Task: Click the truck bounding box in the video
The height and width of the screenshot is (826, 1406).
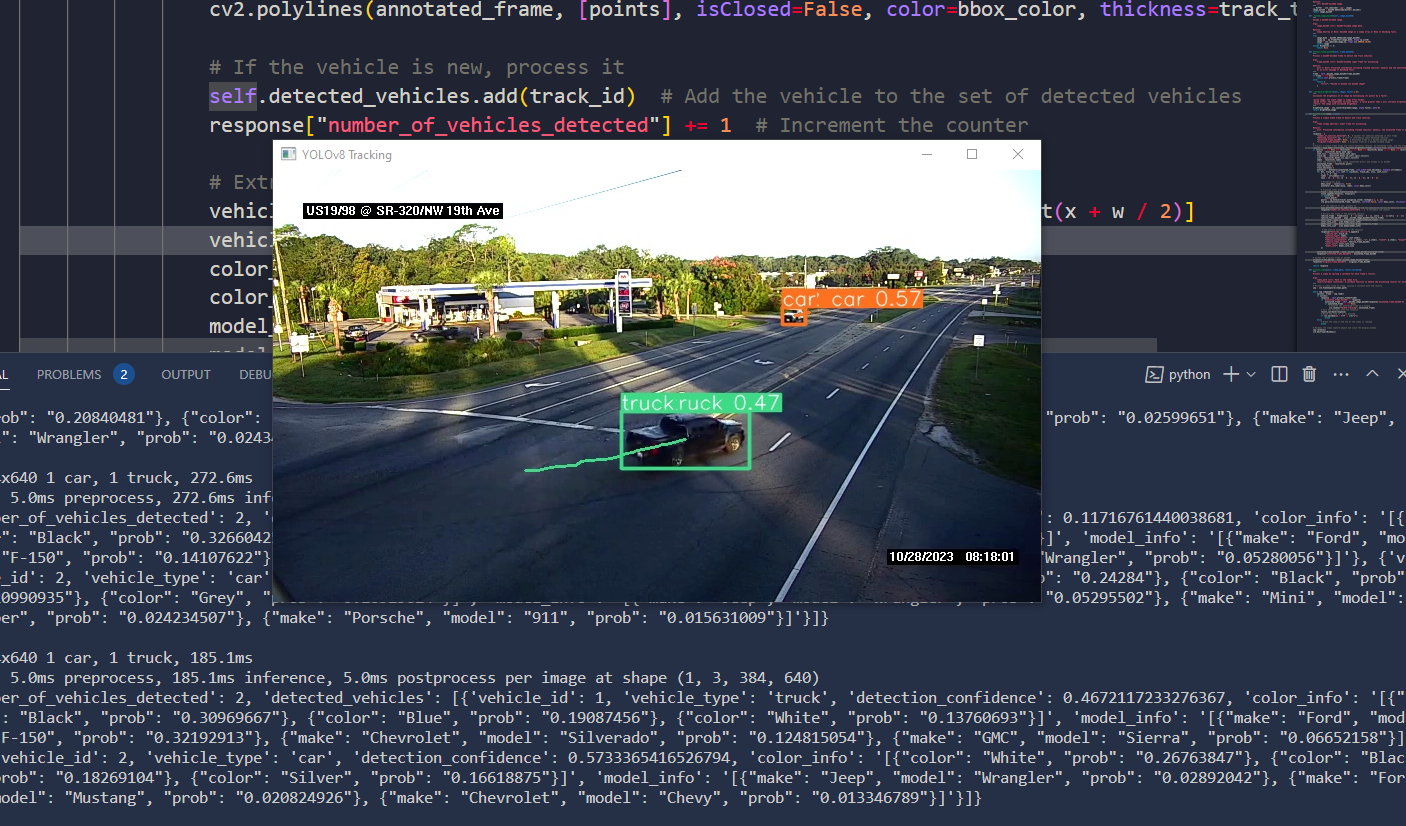Action: (685, 440)
